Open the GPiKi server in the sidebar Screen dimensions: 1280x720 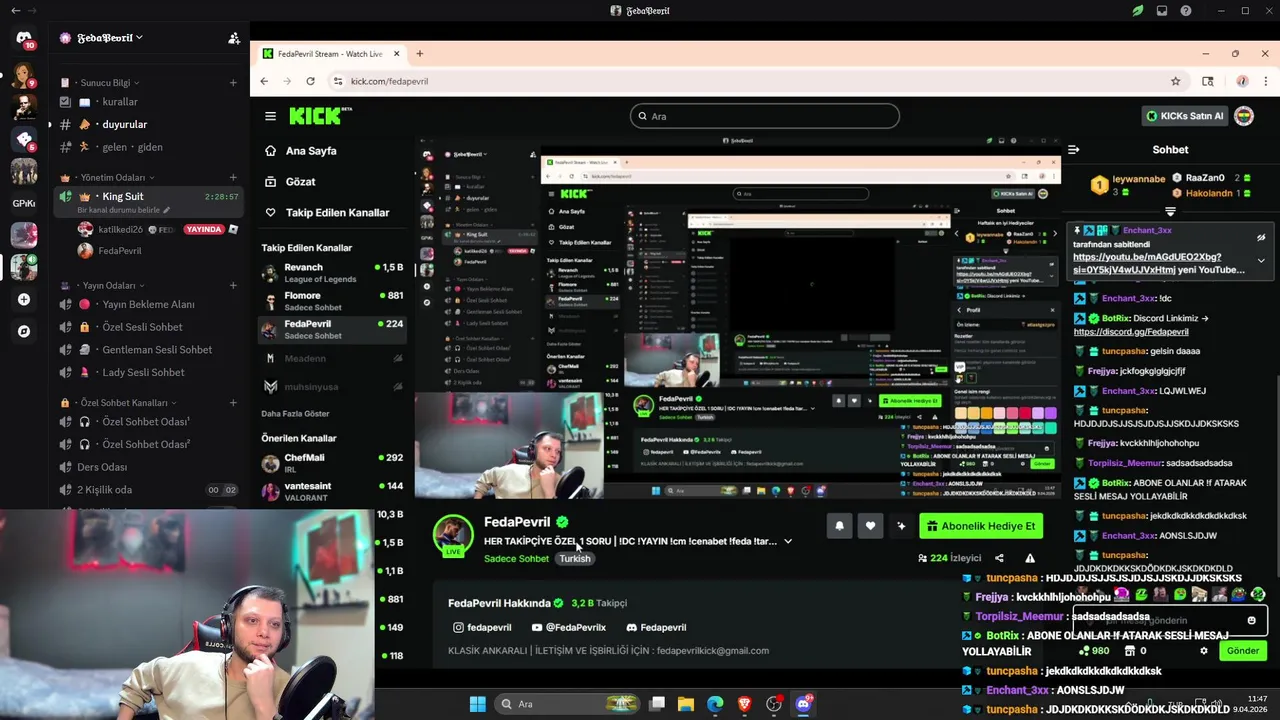click(24, 203)
